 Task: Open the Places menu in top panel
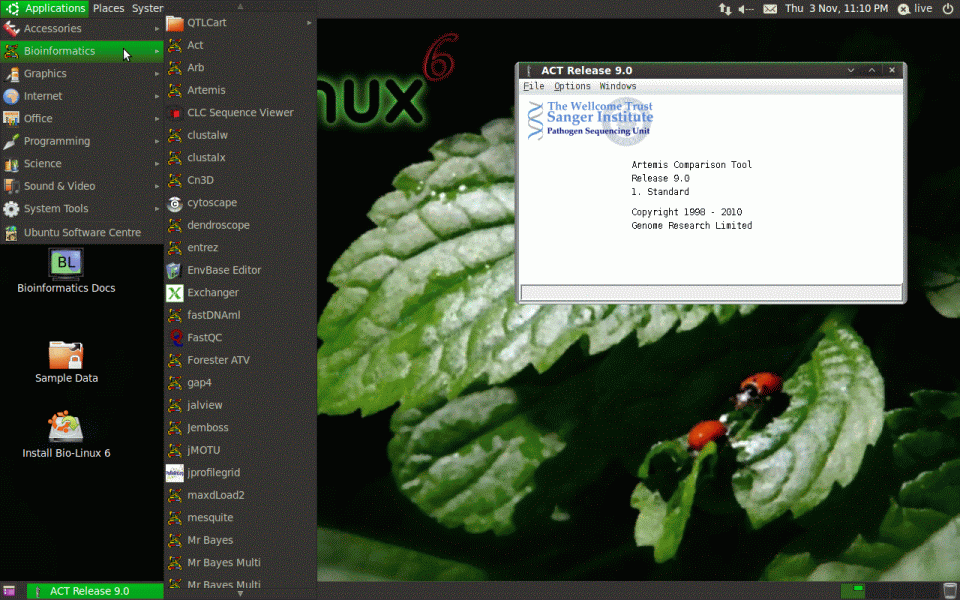pos(108,8)
